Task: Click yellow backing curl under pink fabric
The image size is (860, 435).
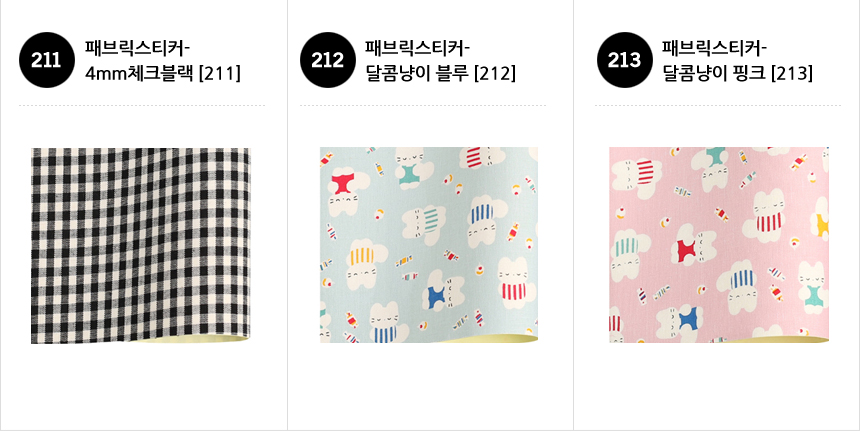Action: coord(777,340)
